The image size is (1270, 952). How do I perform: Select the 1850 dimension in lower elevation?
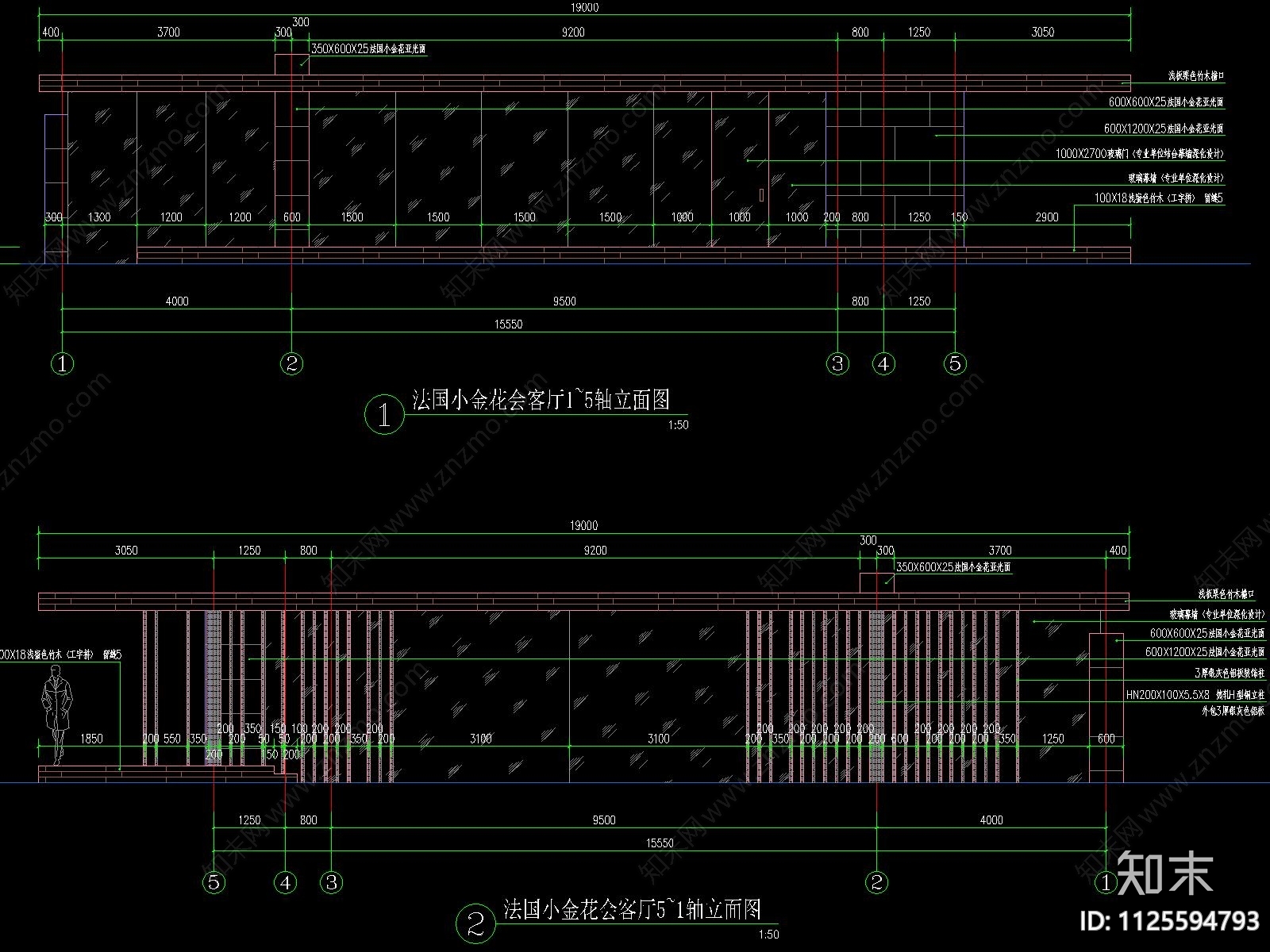(x=91, y=739)
